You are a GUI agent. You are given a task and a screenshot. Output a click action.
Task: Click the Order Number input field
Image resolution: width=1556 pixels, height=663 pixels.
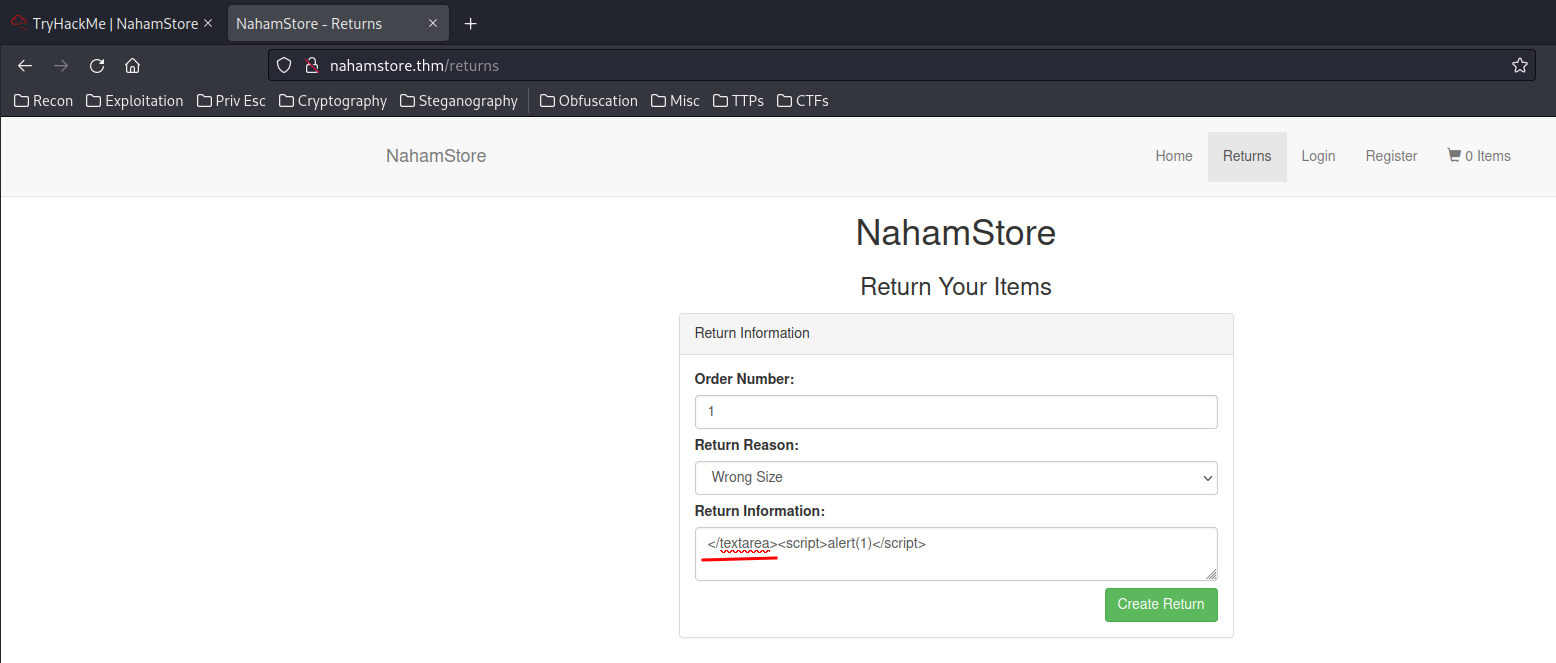956,411
